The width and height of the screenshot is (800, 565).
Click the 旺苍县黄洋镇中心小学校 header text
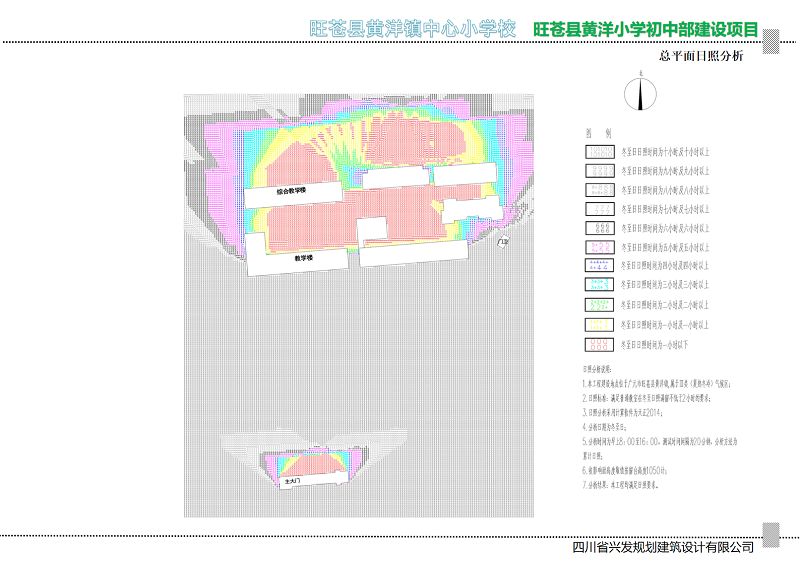point(413,29)
